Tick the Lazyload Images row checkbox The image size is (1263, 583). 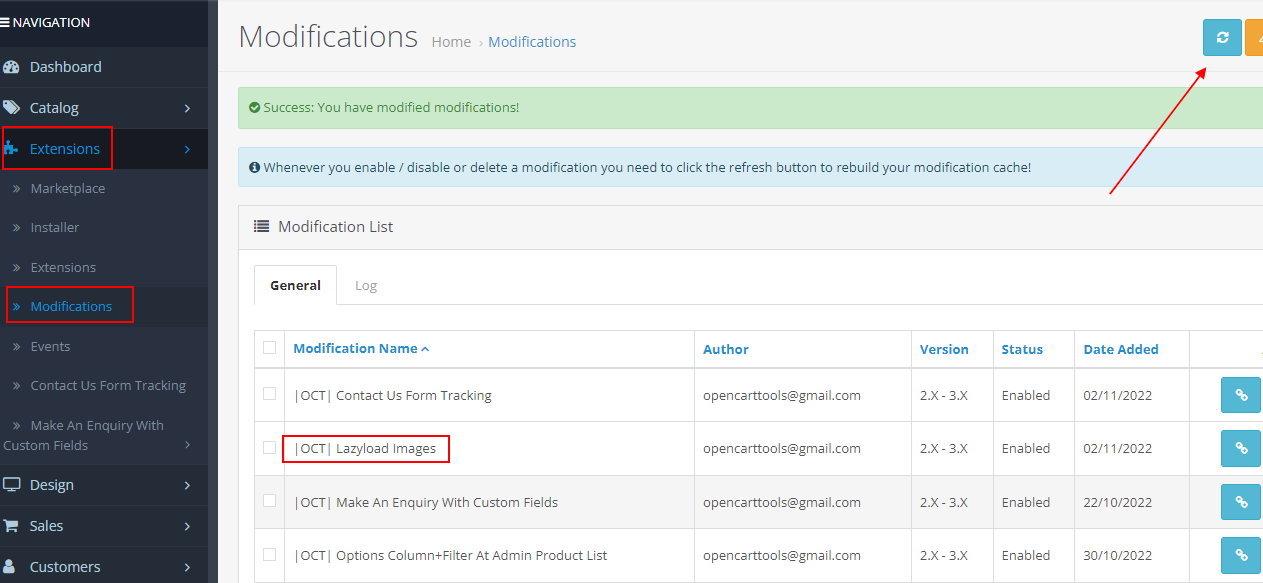pyautogui.click(x=269, y=448)
